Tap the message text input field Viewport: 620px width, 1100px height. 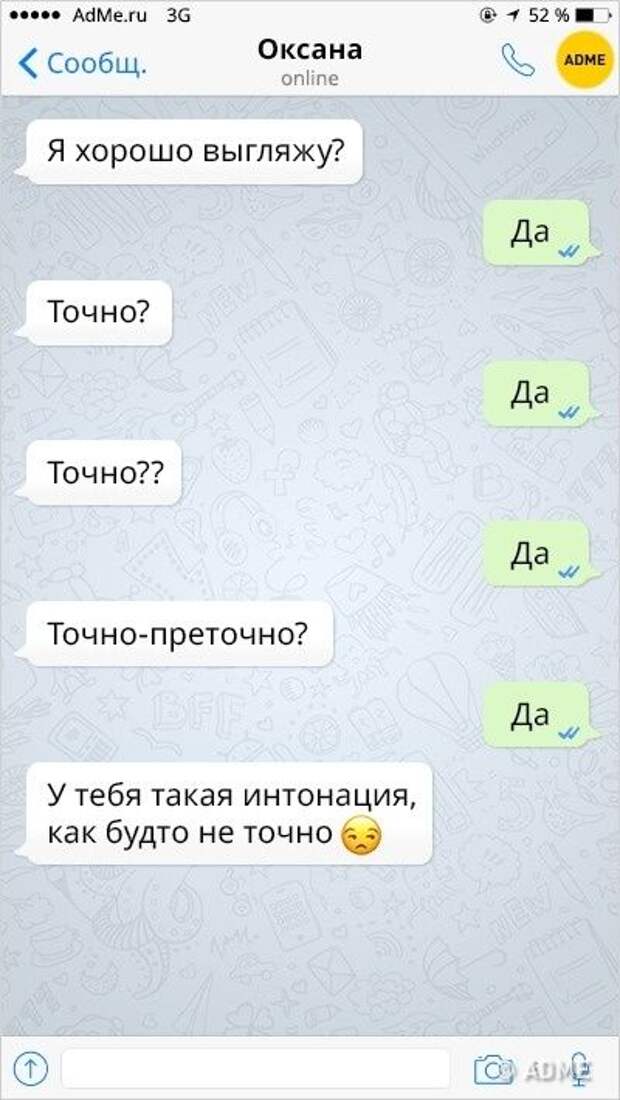tap(256, 1068)
